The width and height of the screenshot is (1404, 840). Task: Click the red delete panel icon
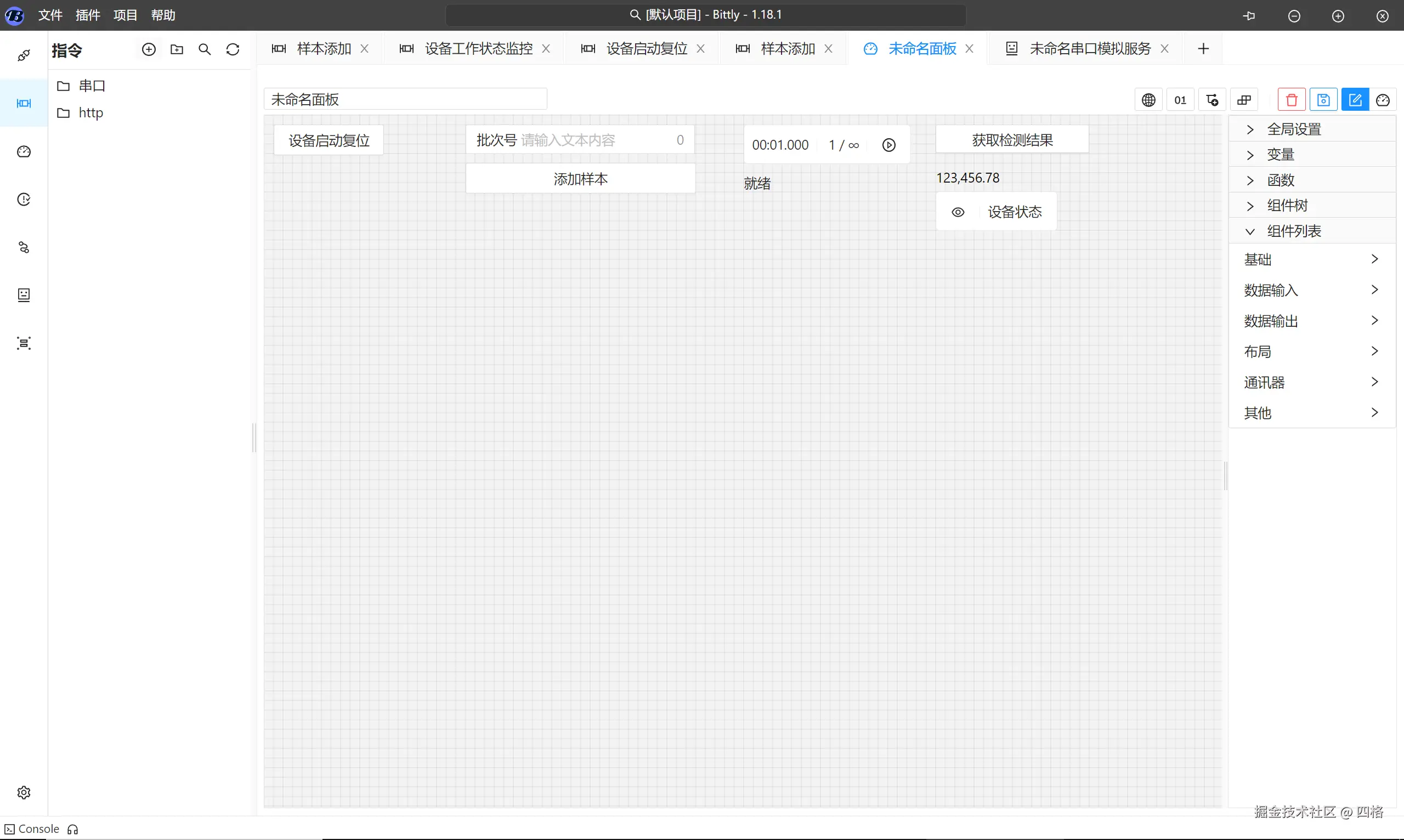pyautogui.click(x=1292, y=100)
